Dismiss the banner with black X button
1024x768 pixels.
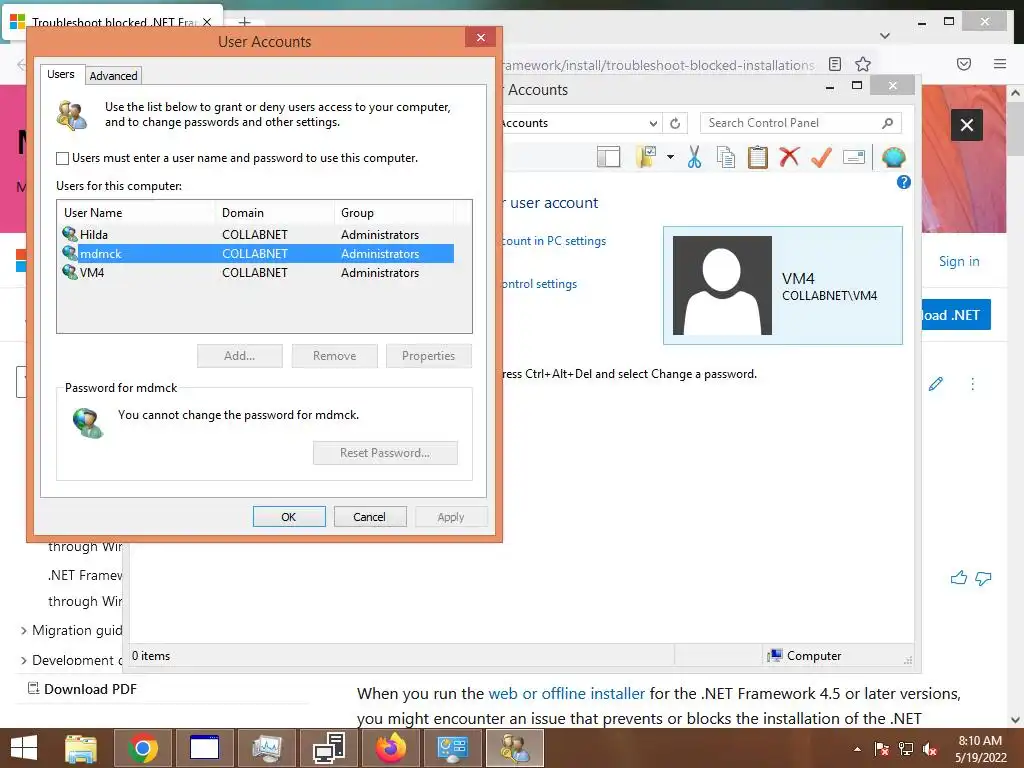click(967, 125)
